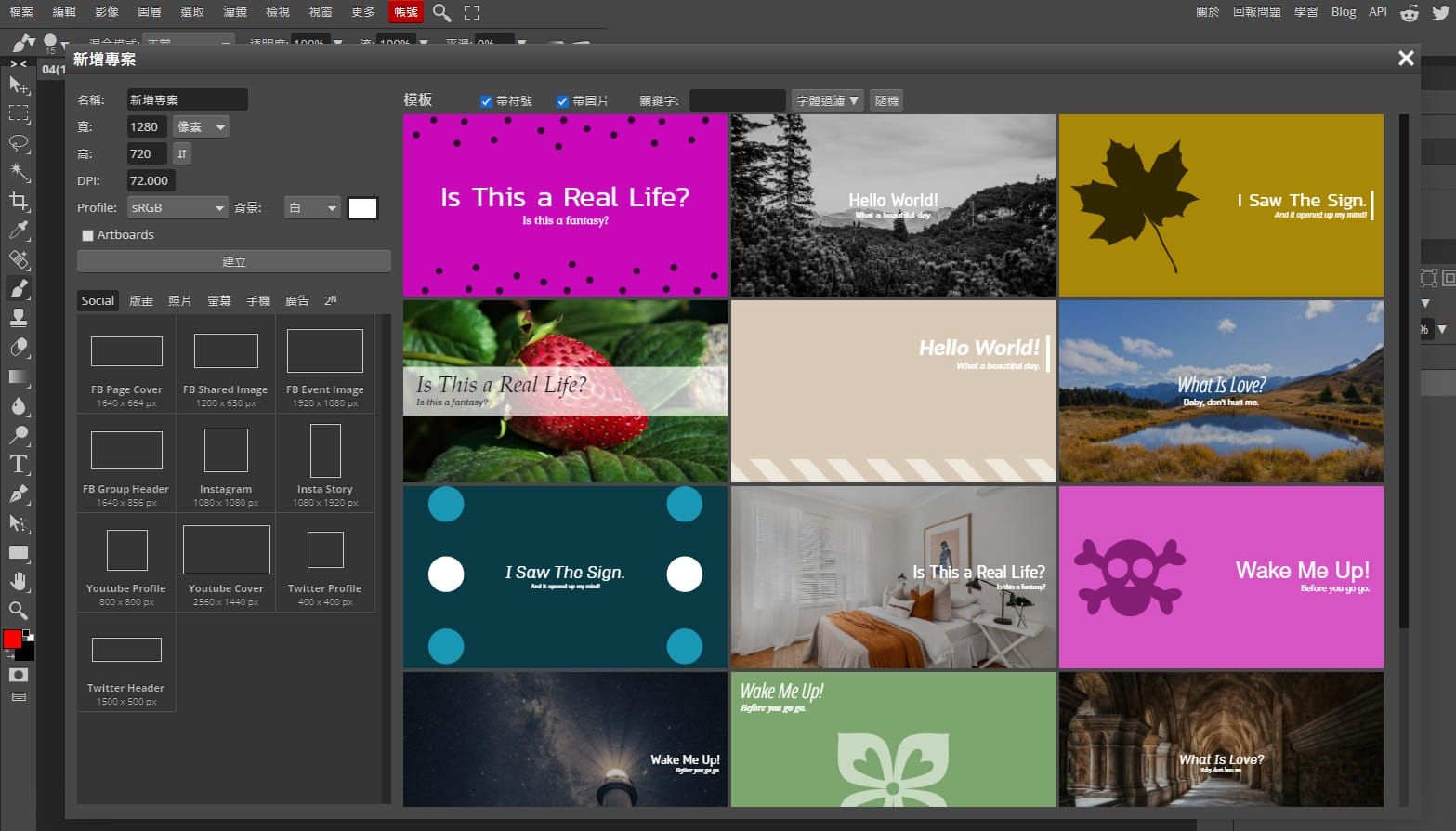Open the 字體過濾 font filter dropdown
Image resolution: width=1456 pixels, height=831 pixels.
point(827,100)
